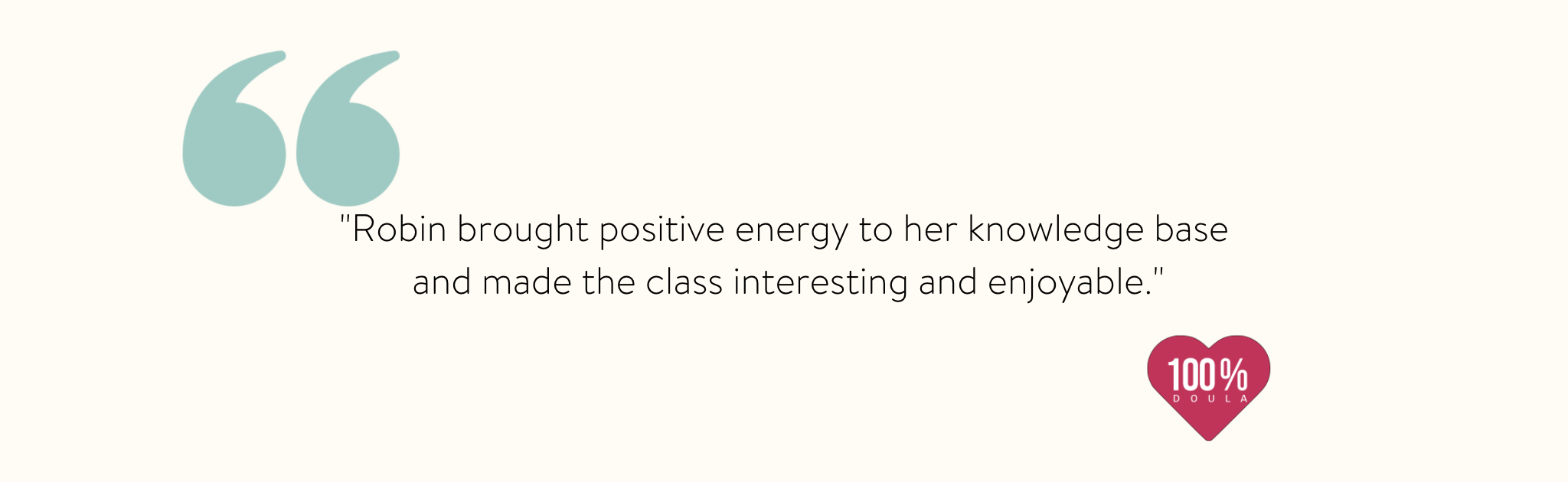The height and width of the screenshot is (482, 1568).
Task: Click the red heart 100% Doula logo
Action: click(1209, 387)
